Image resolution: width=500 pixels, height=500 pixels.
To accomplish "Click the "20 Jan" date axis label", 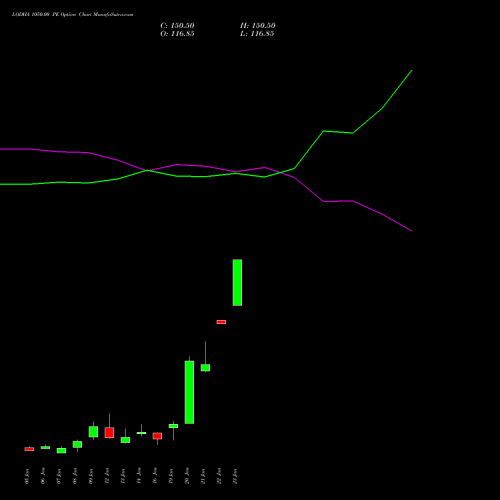I will tap(187, 476).
